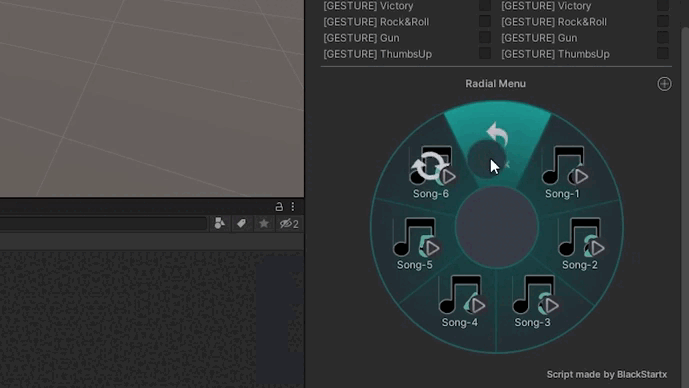Toggle hidden packages eye icon showing 2
The height and width of the screenshot is (388, 689).
click(x=289, y=224)
